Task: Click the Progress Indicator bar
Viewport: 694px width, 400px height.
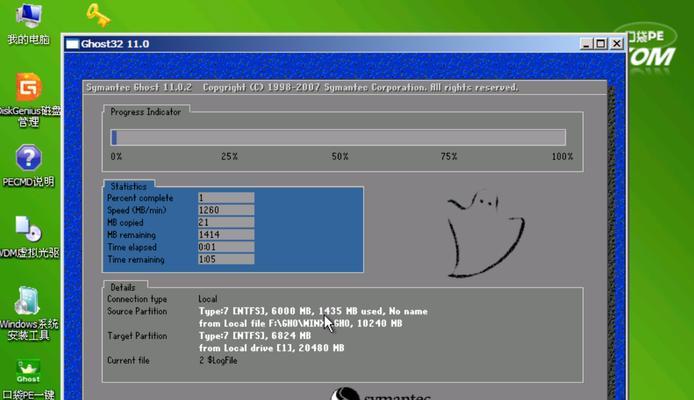Action: [338, 137]
